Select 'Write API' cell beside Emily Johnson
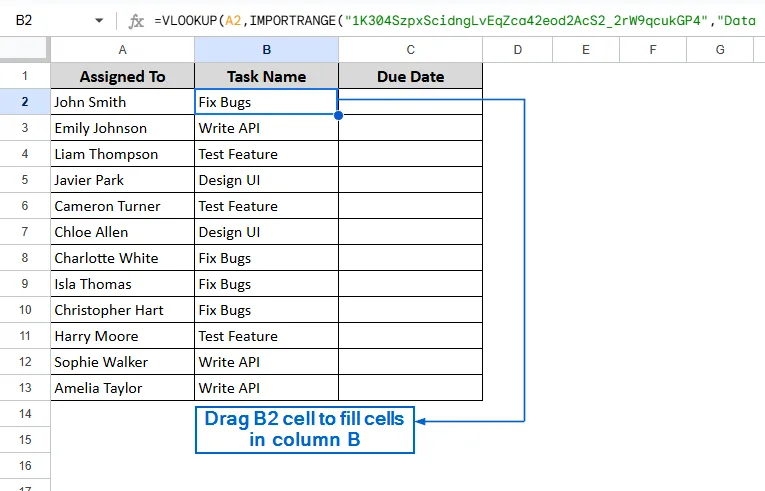The width and height of the screenshot is (765, 491). pos(266,128)
